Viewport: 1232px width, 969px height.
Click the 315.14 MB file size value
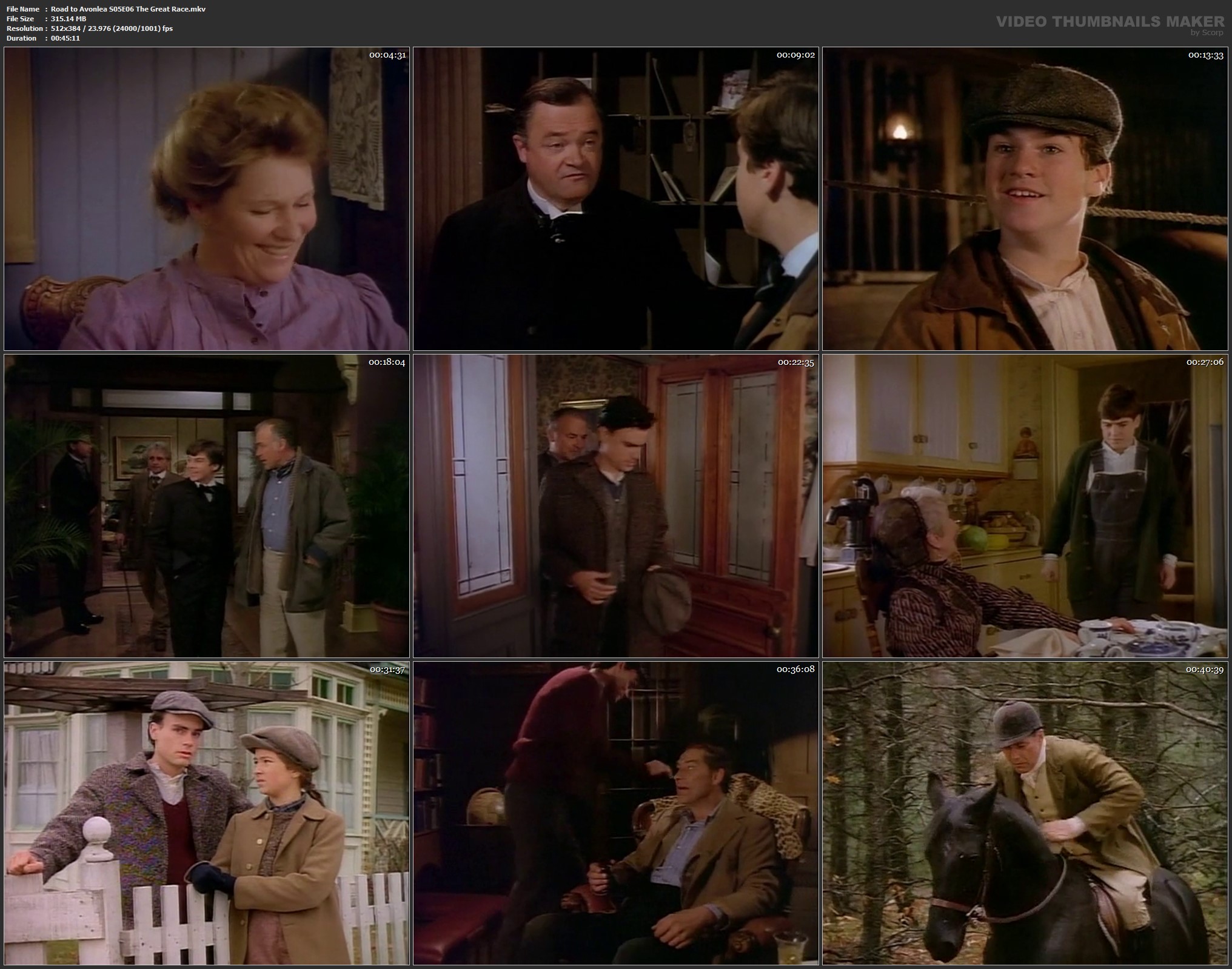click(69, 19)
